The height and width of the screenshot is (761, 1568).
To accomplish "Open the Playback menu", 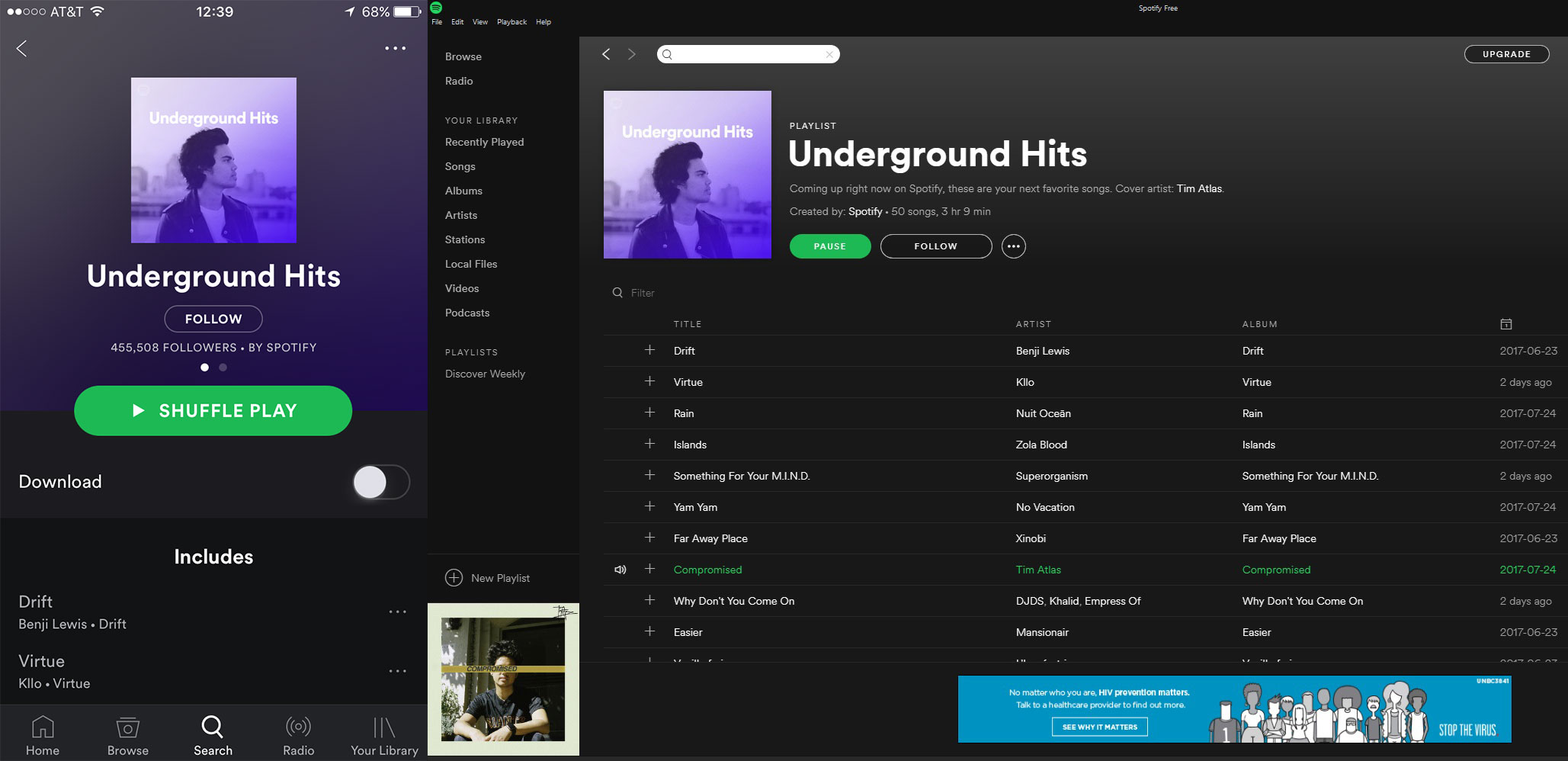I will [511, 22].
